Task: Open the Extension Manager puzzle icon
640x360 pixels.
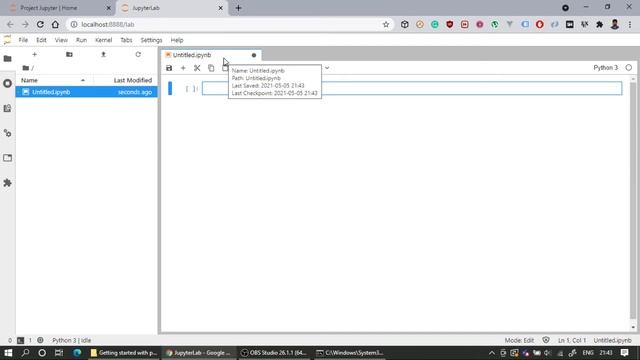Action: pos(7,183)
